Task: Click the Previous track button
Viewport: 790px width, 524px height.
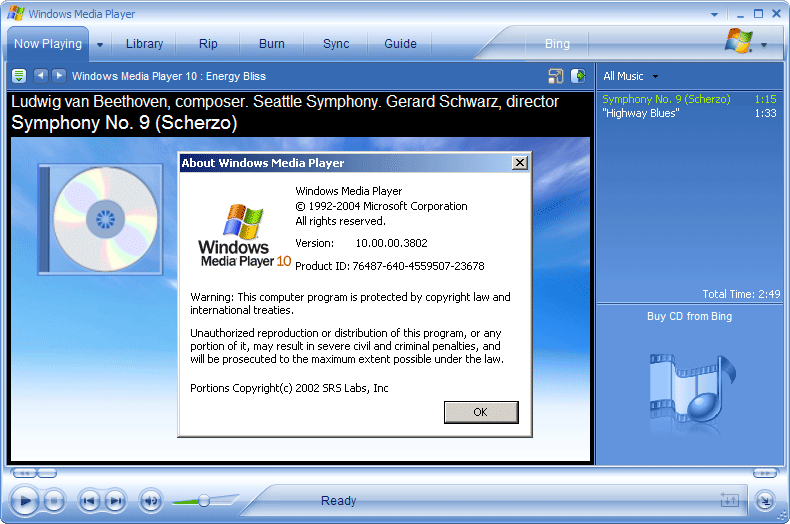Action: (89, 501)
